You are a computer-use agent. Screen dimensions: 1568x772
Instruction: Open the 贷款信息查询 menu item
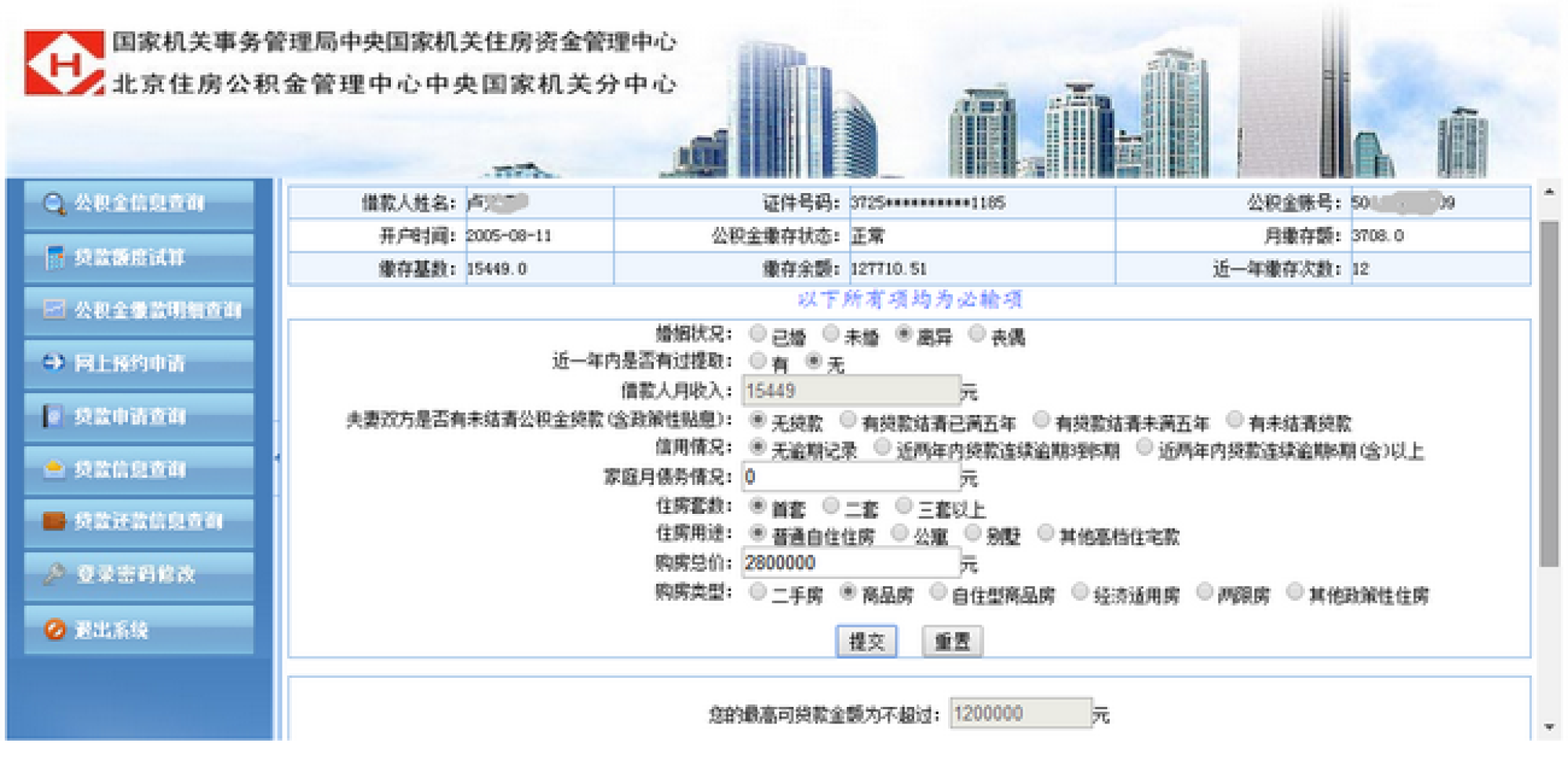(139, 469)
